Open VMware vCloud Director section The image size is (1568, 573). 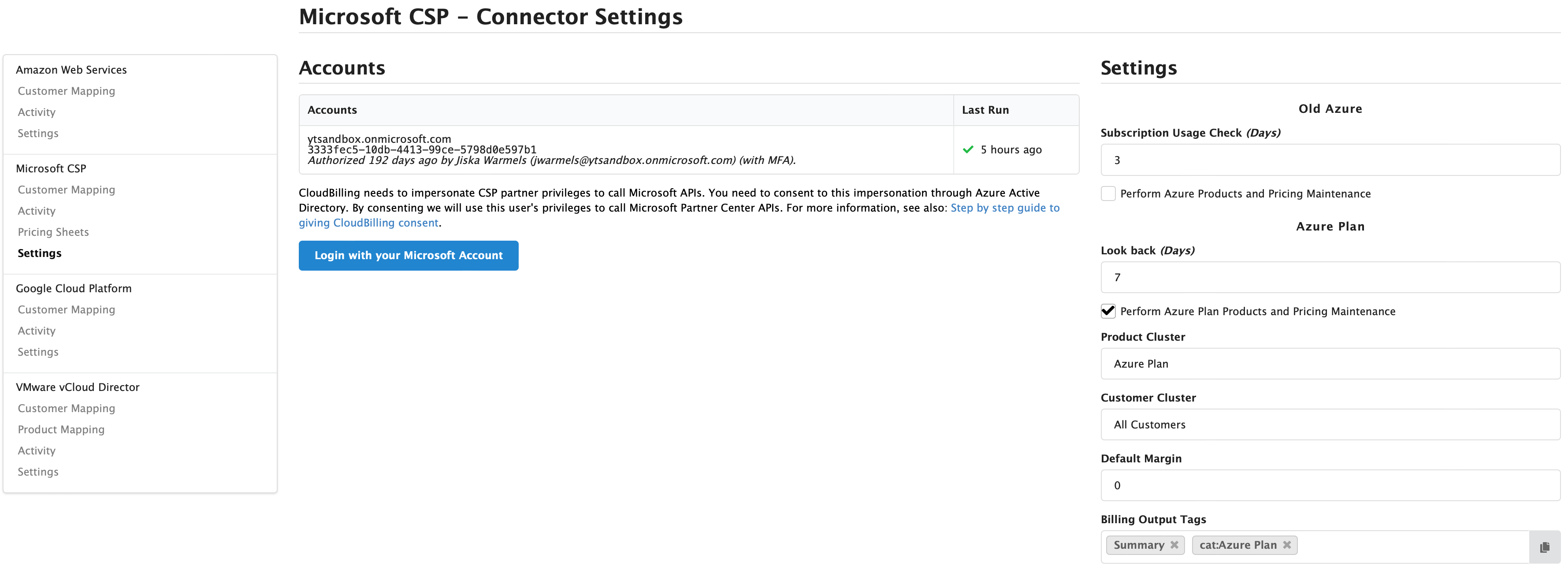coord(78,387)
